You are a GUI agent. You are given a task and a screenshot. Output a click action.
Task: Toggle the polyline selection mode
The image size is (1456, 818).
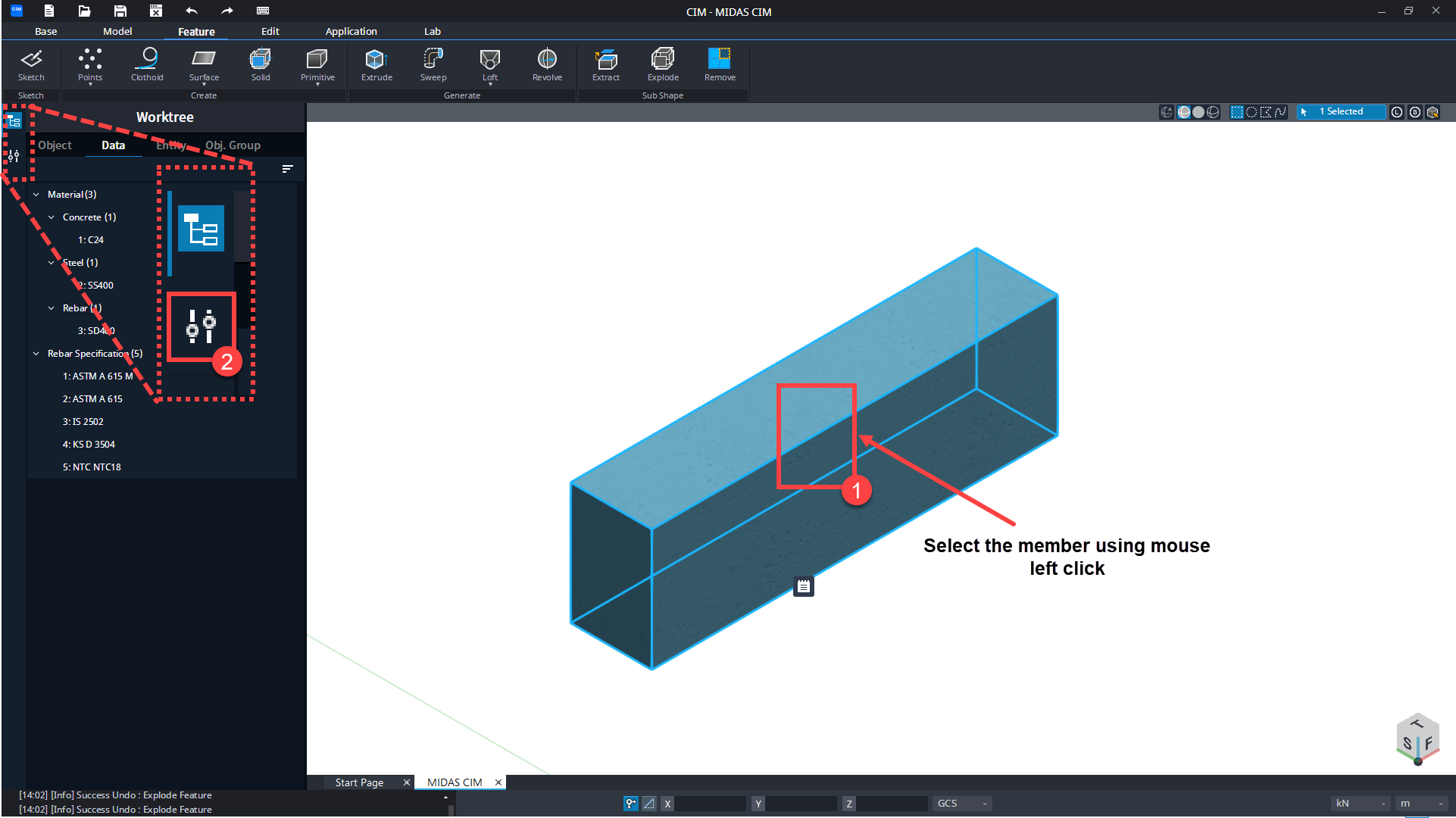tap(1280, 112)
